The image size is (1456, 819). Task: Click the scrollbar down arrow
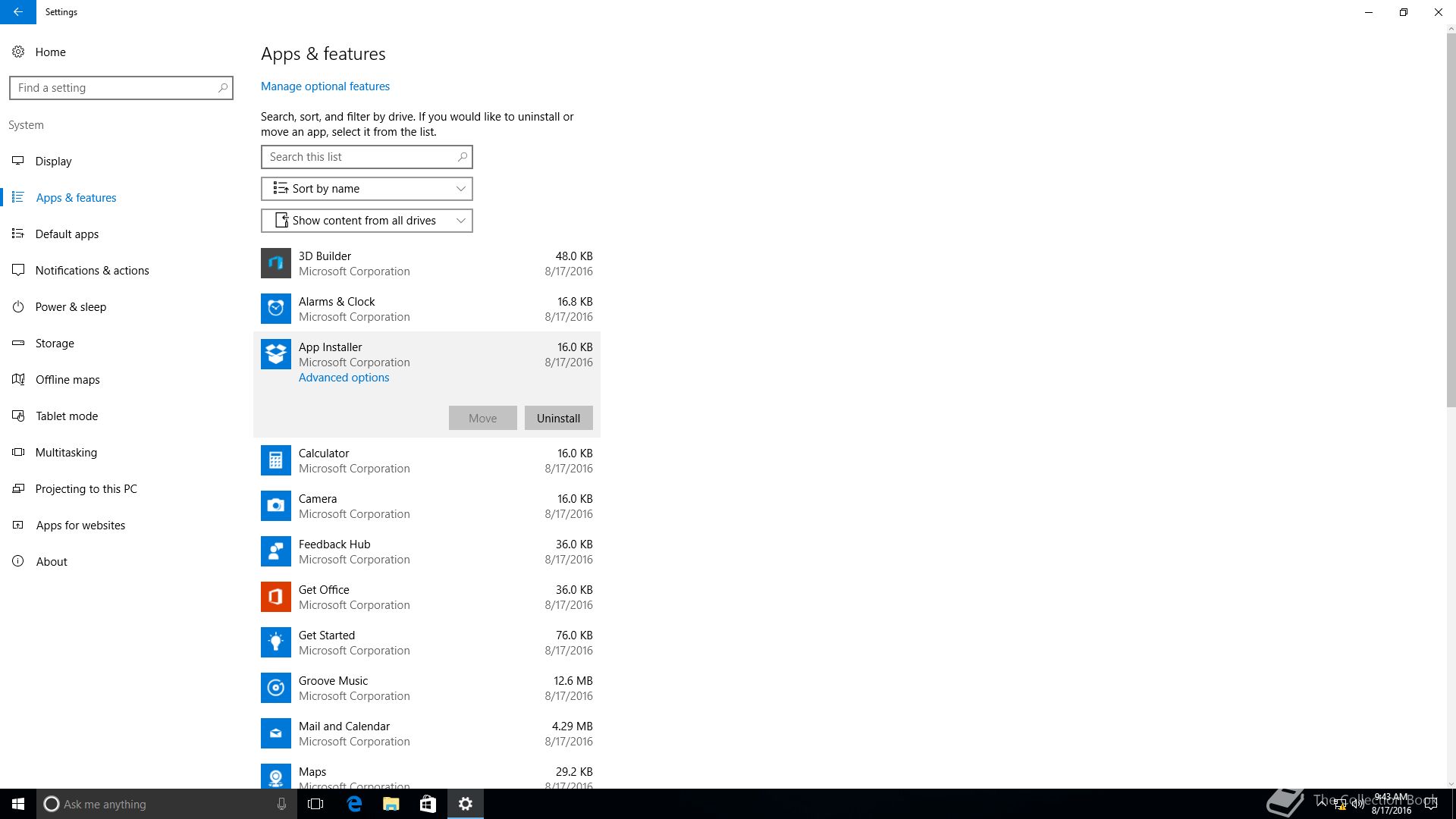[1451, 783]
